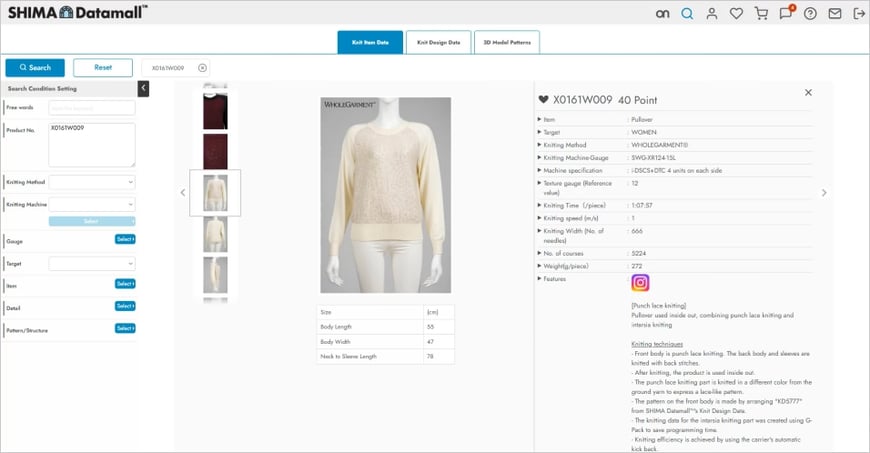Viewport: 870px width, 453px height.
Task: Toggle favorite heart next to X0161W009
Action: pos(543,100)
